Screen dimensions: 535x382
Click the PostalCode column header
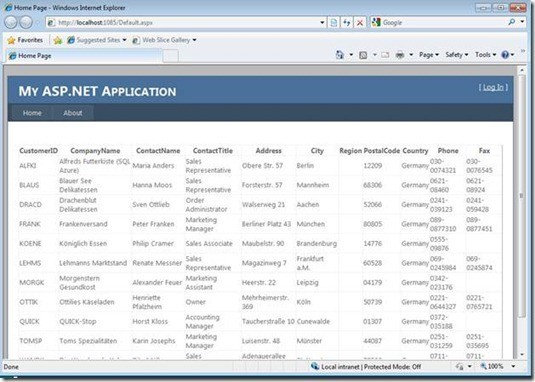[381, 151]
